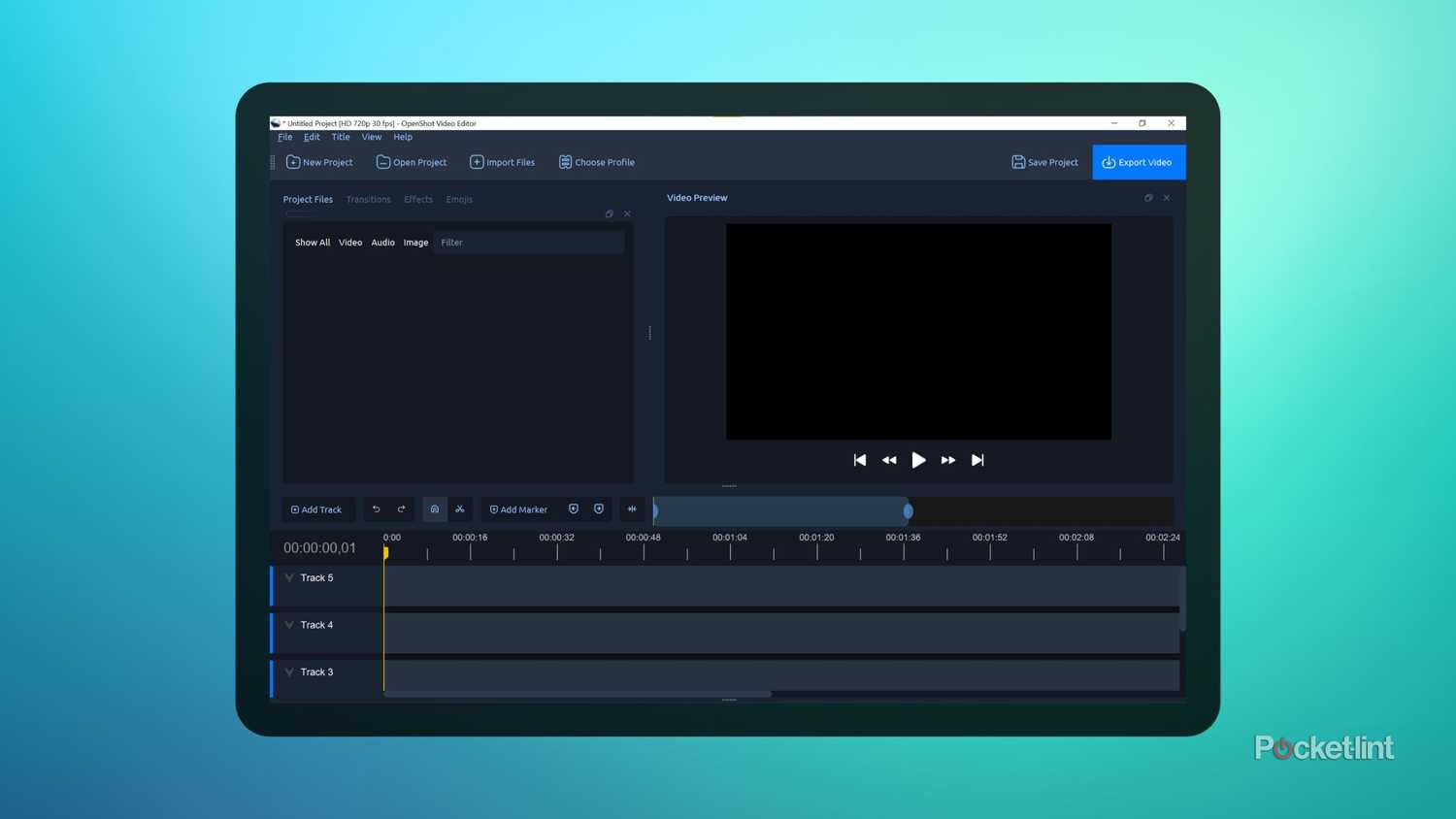Jump to end of video
The image size is (1456, 819).
(977, 460)
